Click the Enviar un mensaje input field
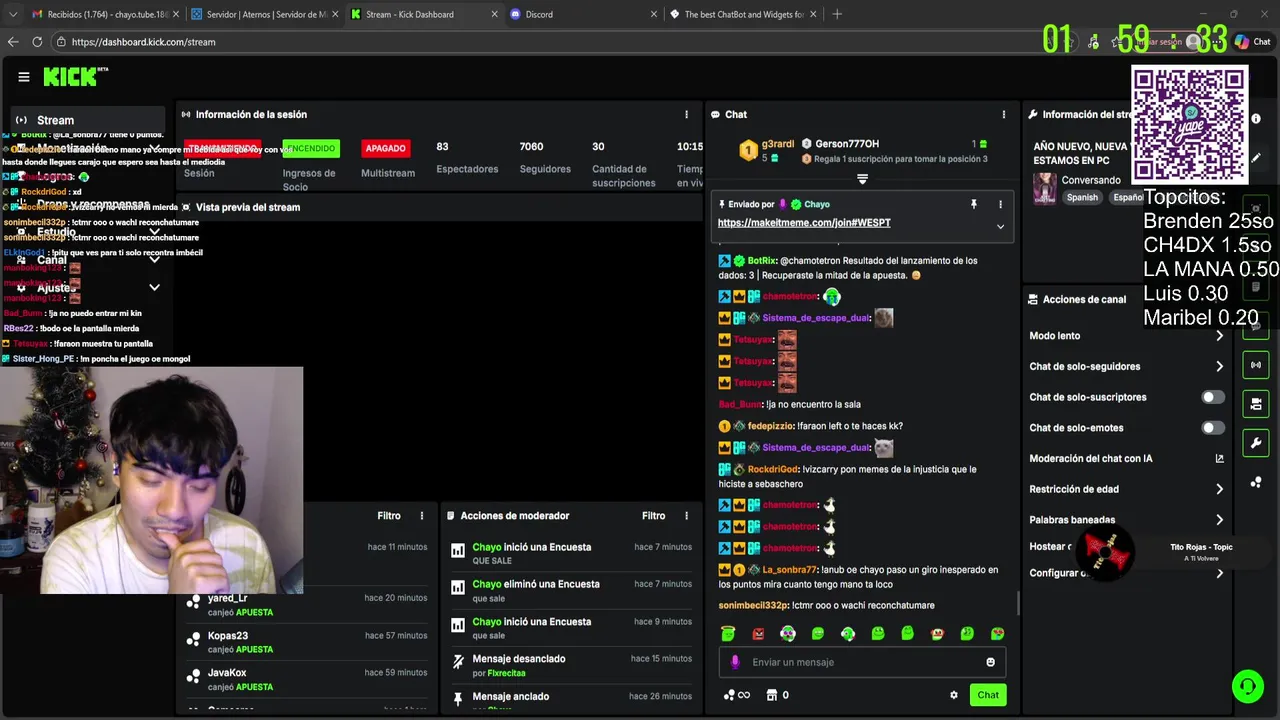 862,662
